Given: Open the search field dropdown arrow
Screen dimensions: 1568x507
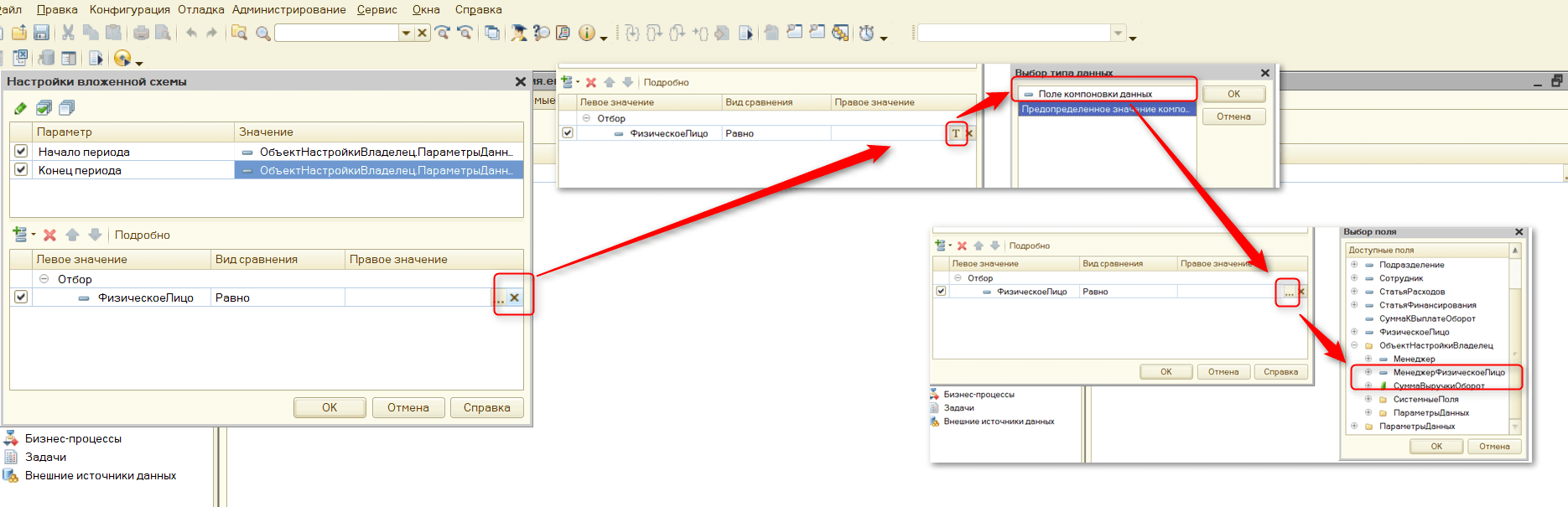Looking at the screenshot, I should [x=406, y=33].
